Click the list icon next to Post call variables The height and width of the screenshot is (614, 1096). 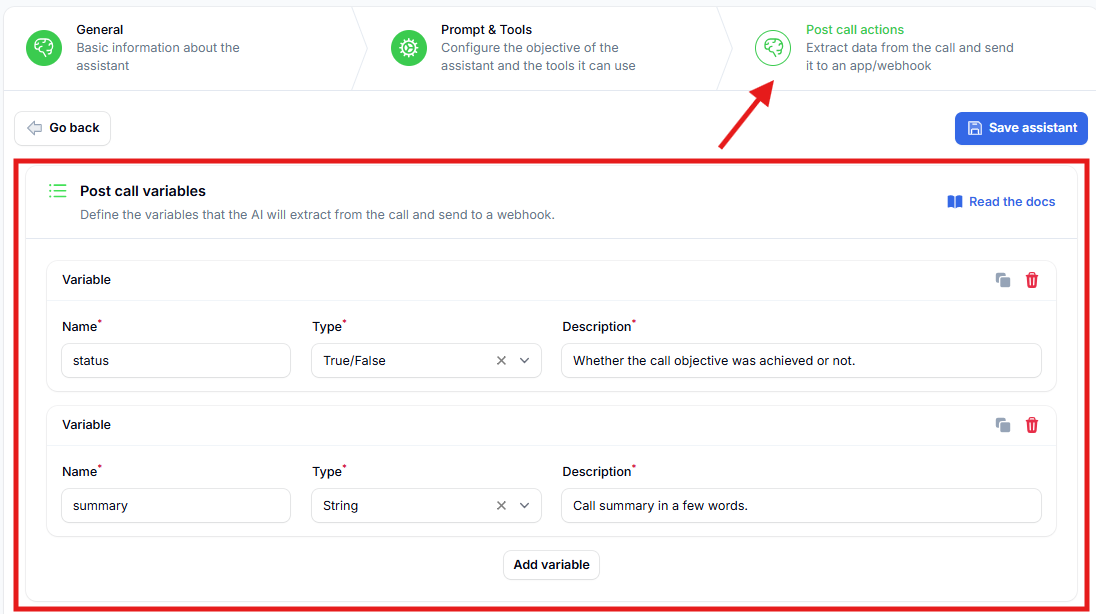pyautogui.click(x=57, y=190)
